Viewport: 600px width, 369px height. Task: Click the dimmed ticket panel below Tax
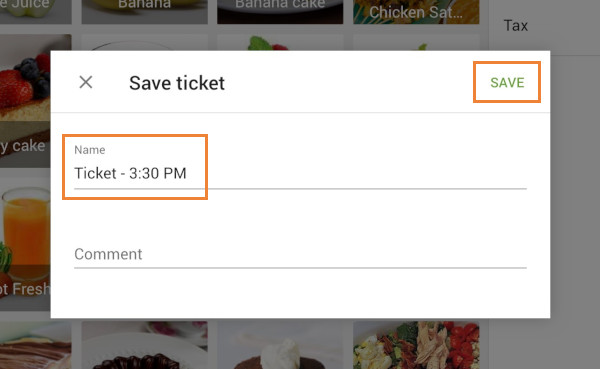pos(575,212)
